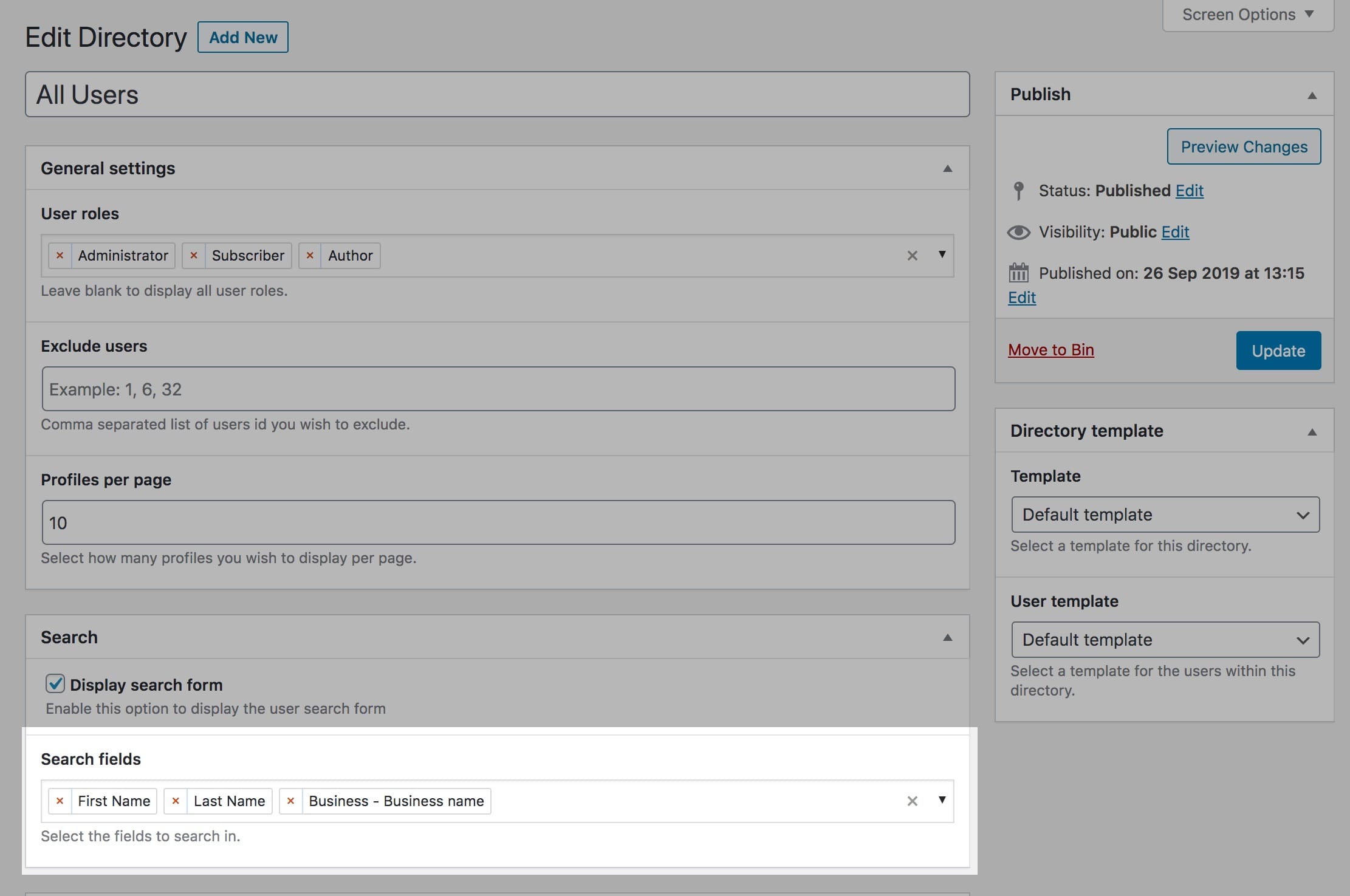Expand the User roles dropdown arrow
Viewport: 1350px width, 896px height.
pyautogui.click(x=941, y=254)
